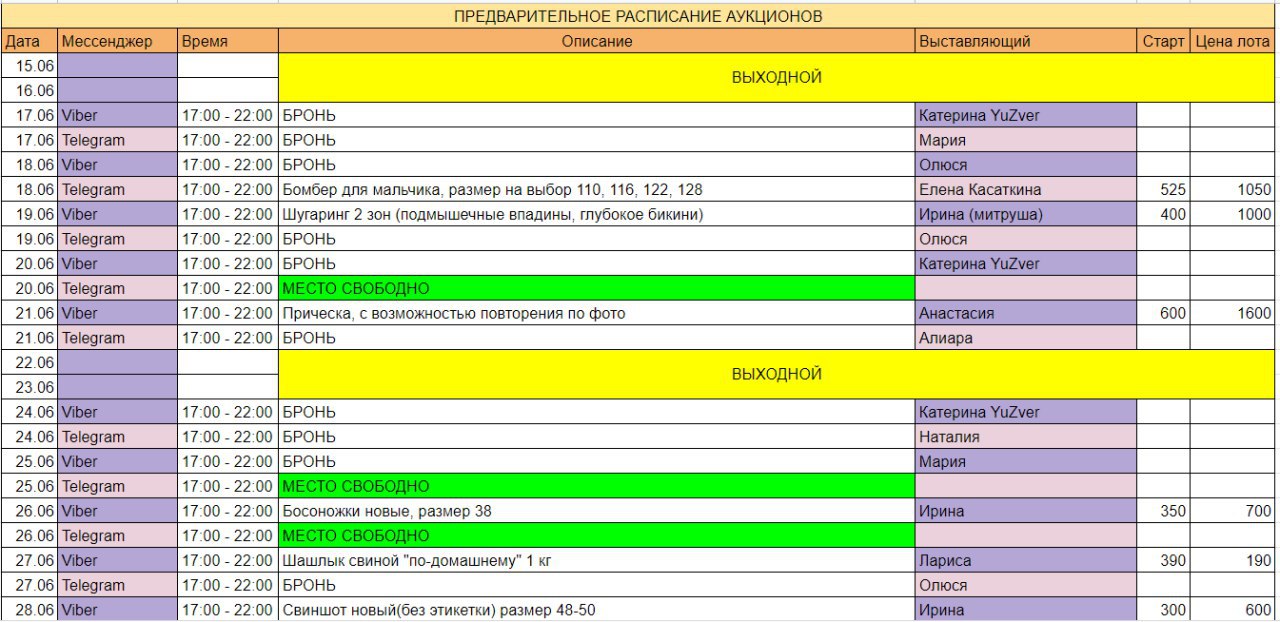Select the Выставляющий column header
This screenshot has height=622, width=1280.
click(1026, 41)
